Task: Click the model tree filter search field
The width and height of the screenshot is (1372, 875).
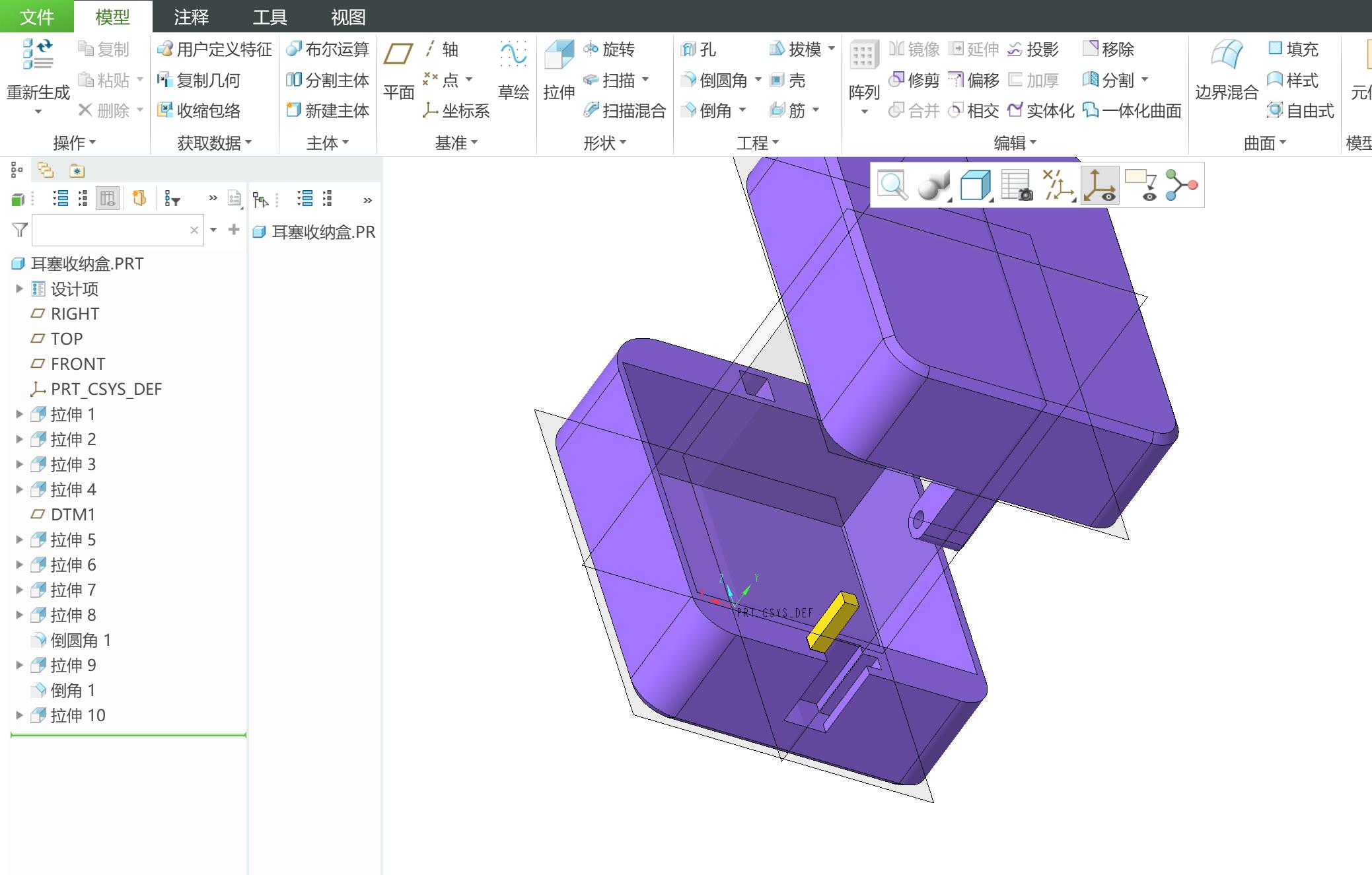Action: (110, 230)
